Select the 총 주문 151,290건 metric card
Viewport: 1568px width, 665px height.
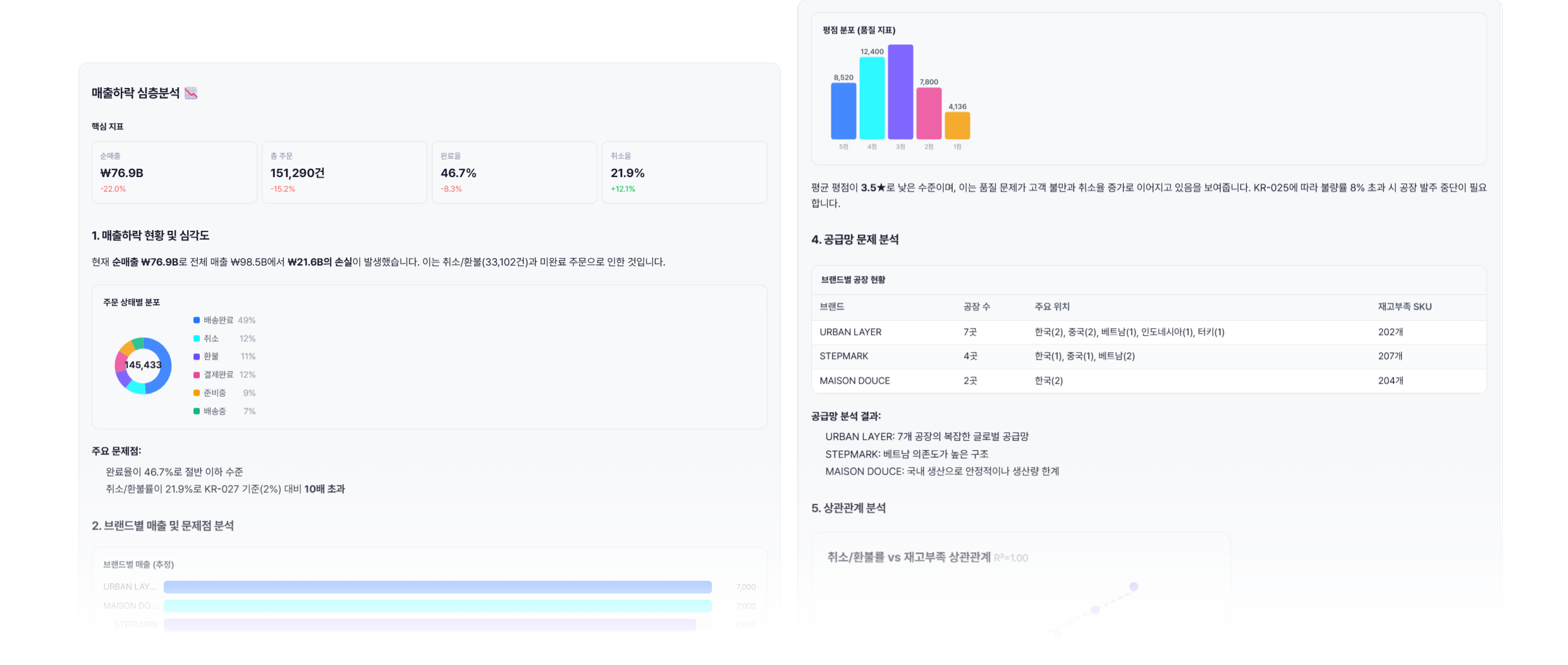(x=345, y=172)
